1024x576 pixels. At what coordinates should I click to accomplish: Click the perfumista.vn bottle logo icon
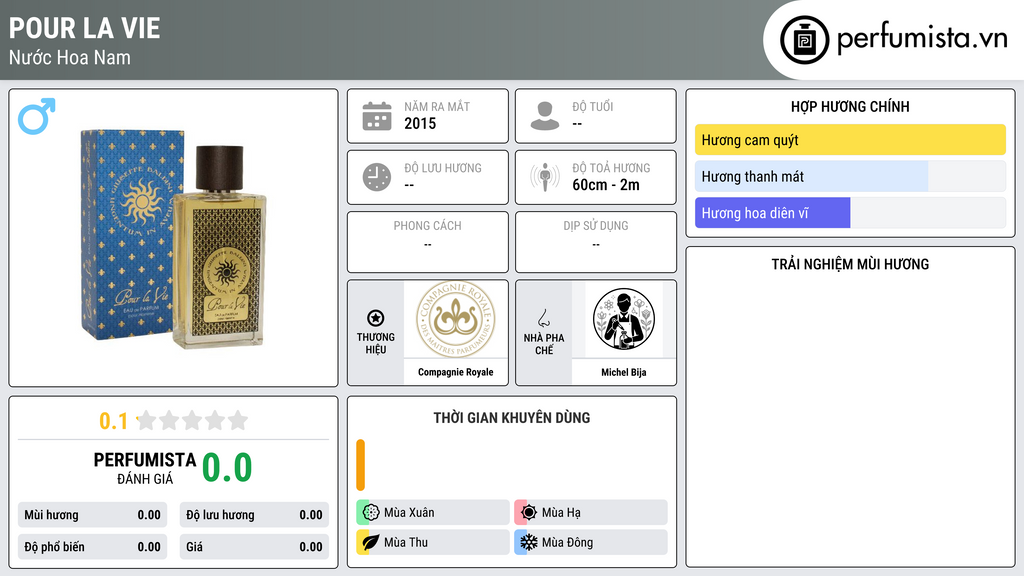point(804,40)
